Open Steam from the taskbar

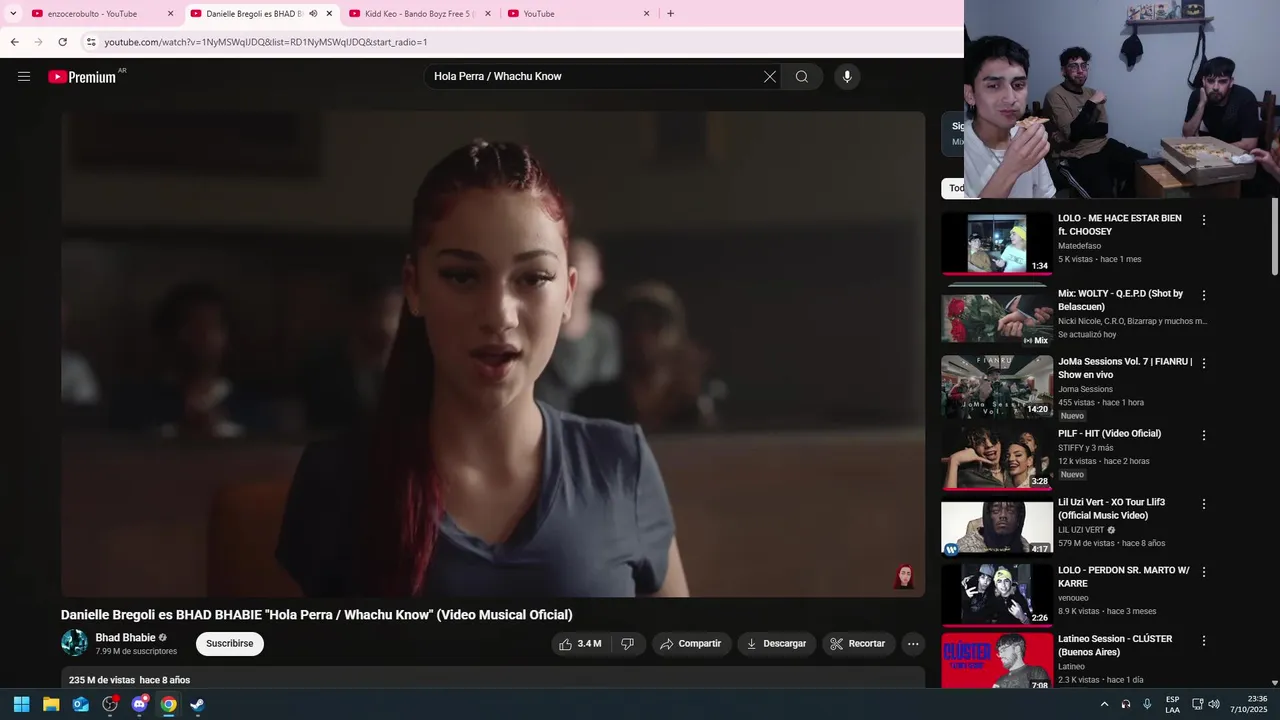(198, 704)
